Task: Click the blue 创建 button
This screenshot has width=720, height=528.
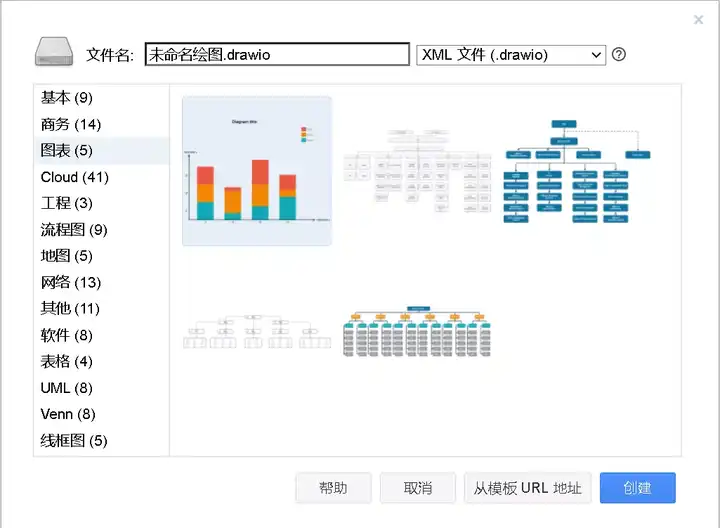Action: coord(637,488)
